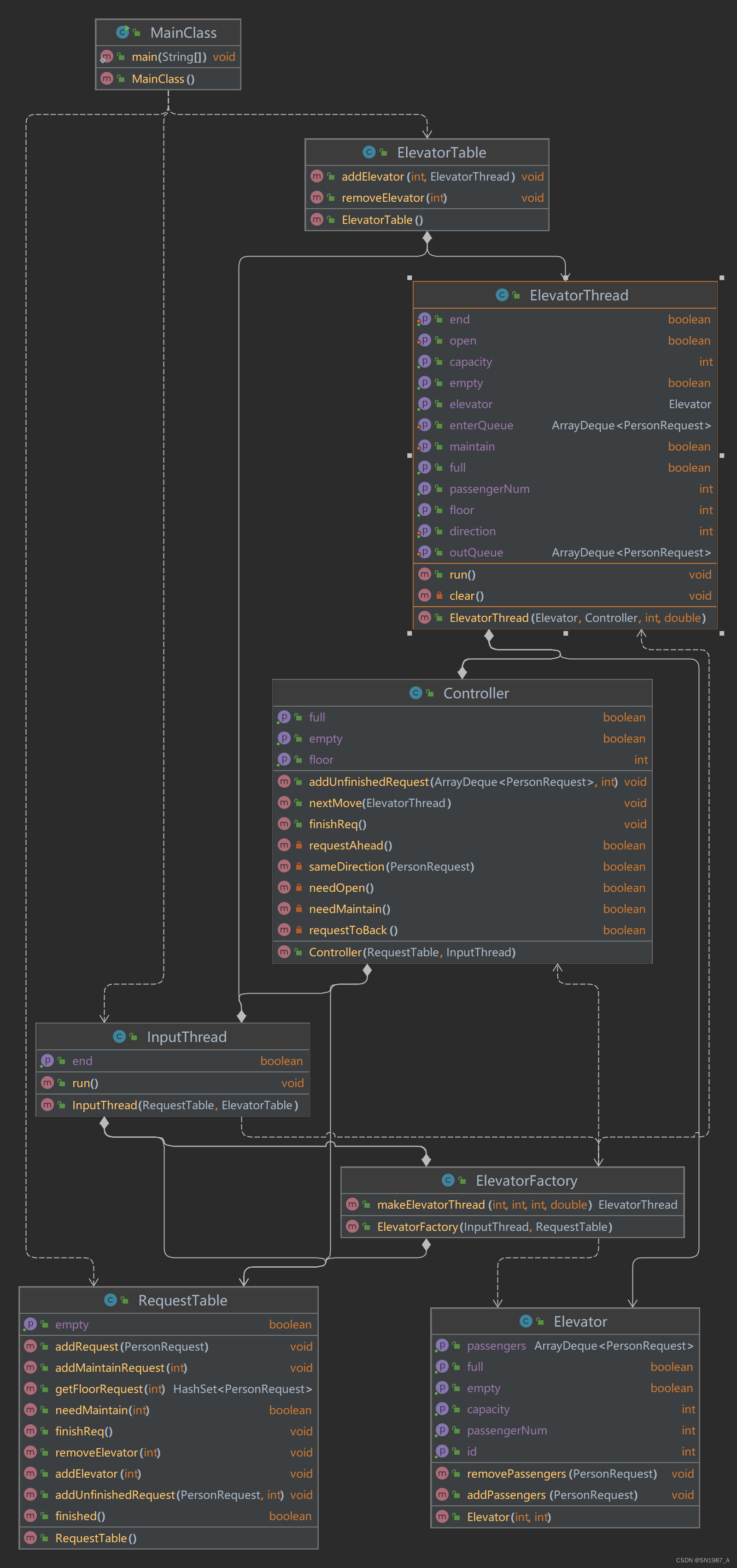The height and width of the screenshot is (1568, 737).
Task: Click the ElevatorTable class icon
Action: pyautogui.click(x=369, y=152)
